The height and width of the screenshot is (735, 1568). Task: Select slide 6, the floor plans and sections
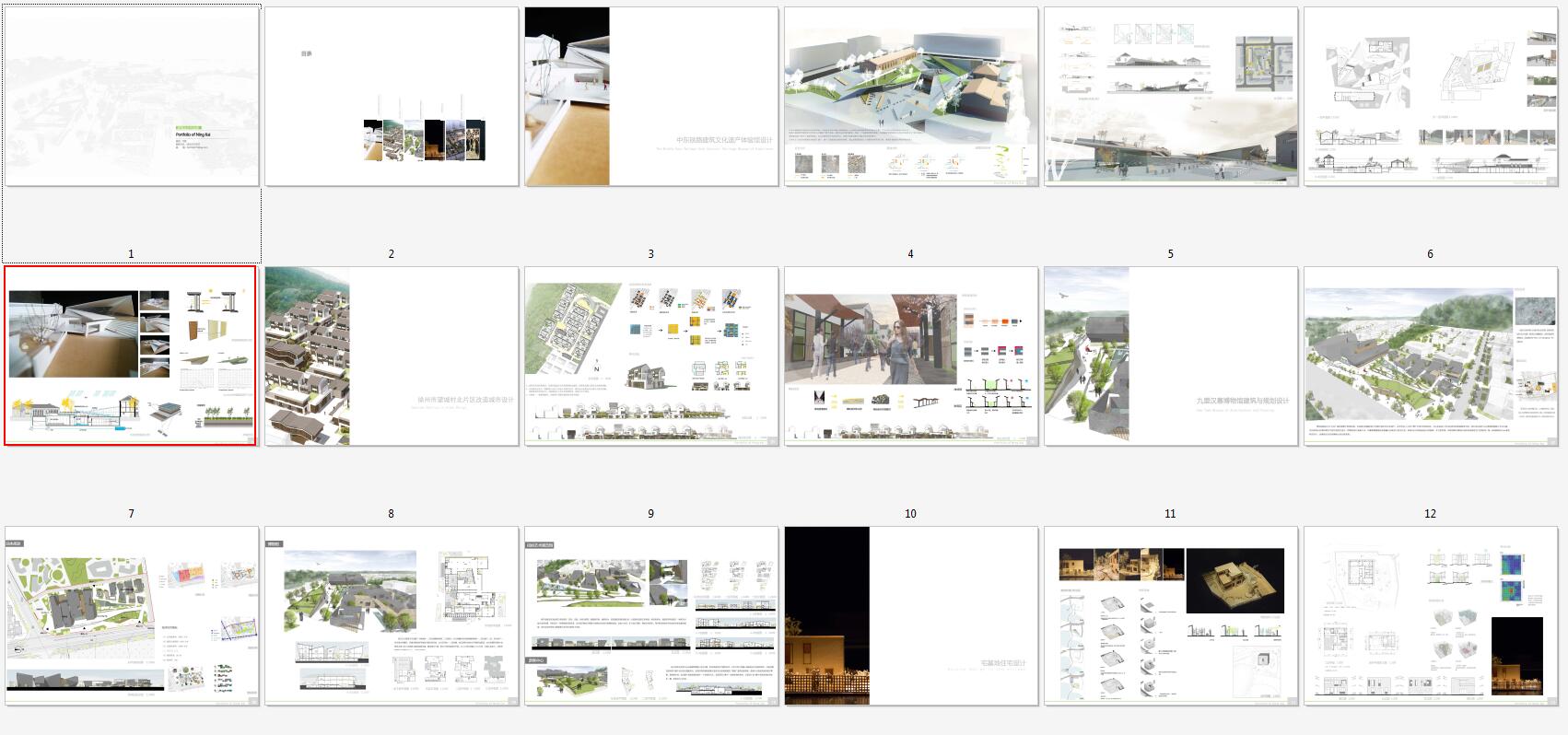pos(1431,97)
